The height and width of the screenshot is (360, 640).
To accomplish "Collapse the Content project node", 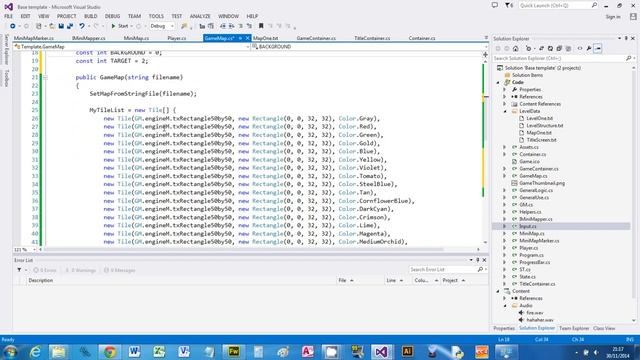I will pos(498,291).
